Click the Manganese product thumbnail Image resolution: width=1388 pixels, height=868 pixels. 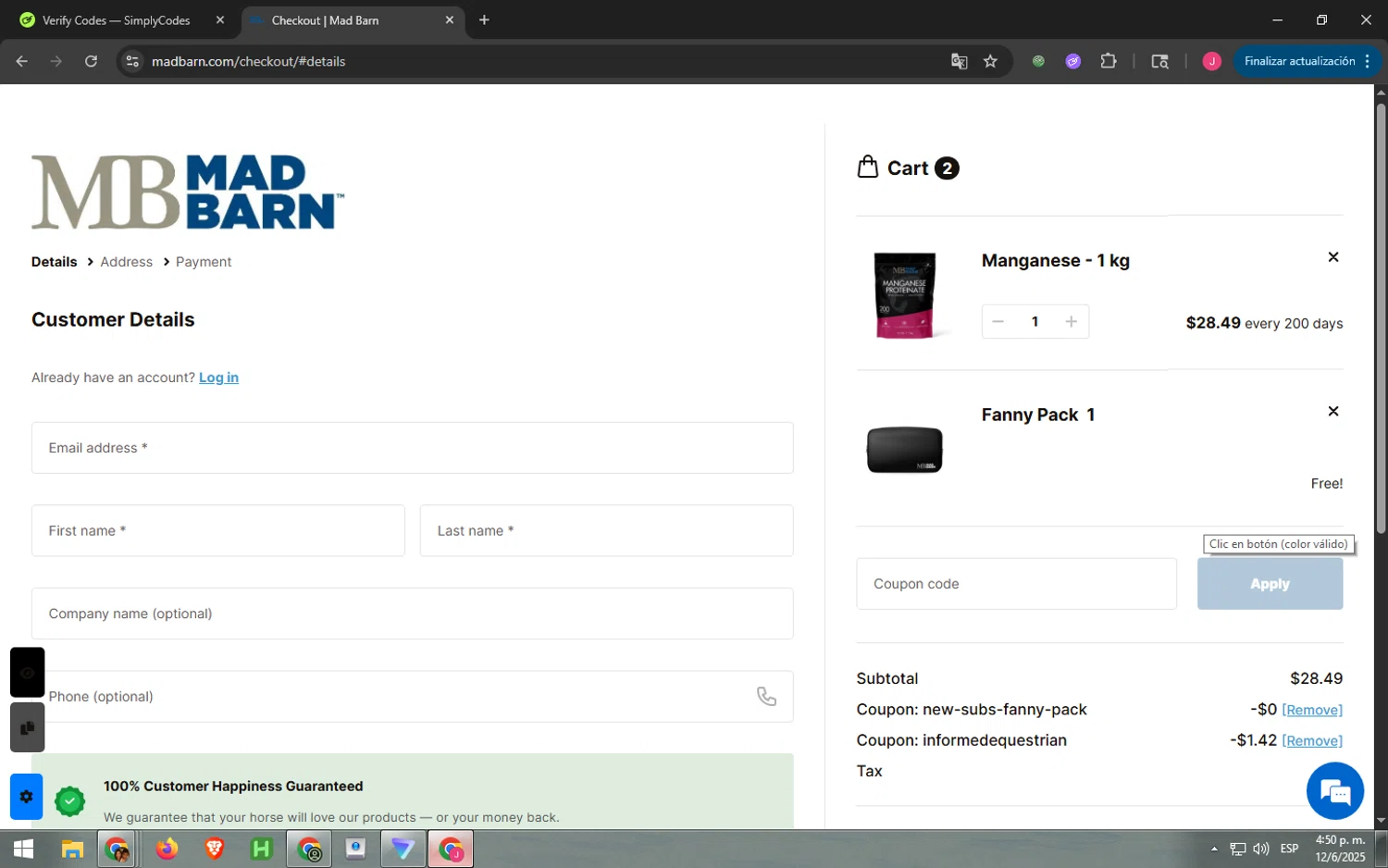(x=905, y=294)
